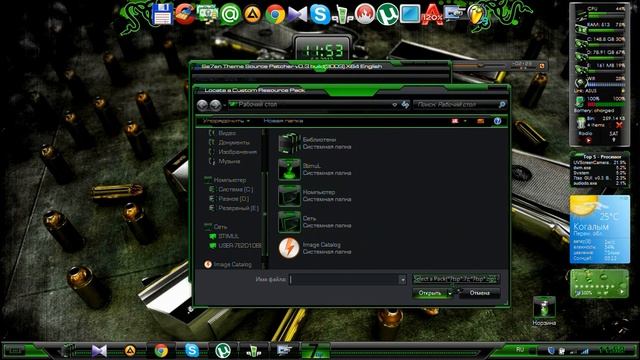Image resolution: width=640 pixels, height=360 pixels.
Task: Select the Сеть item in file list
Action: pyautogui.click(x=315, y=222)
